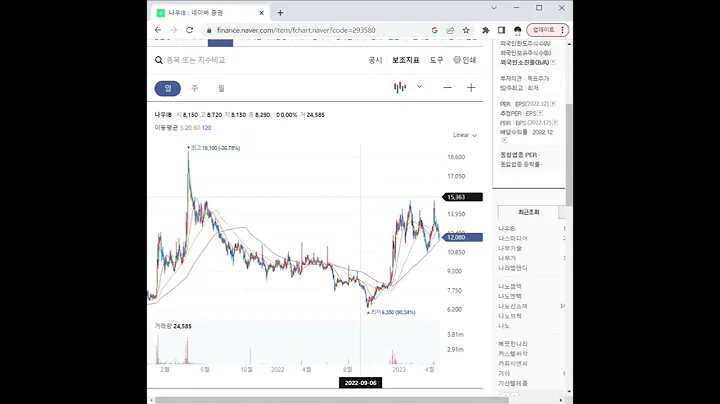Click the 거래량 24,585 volume label
Viewport: 720px width, 404px height.
173,326
